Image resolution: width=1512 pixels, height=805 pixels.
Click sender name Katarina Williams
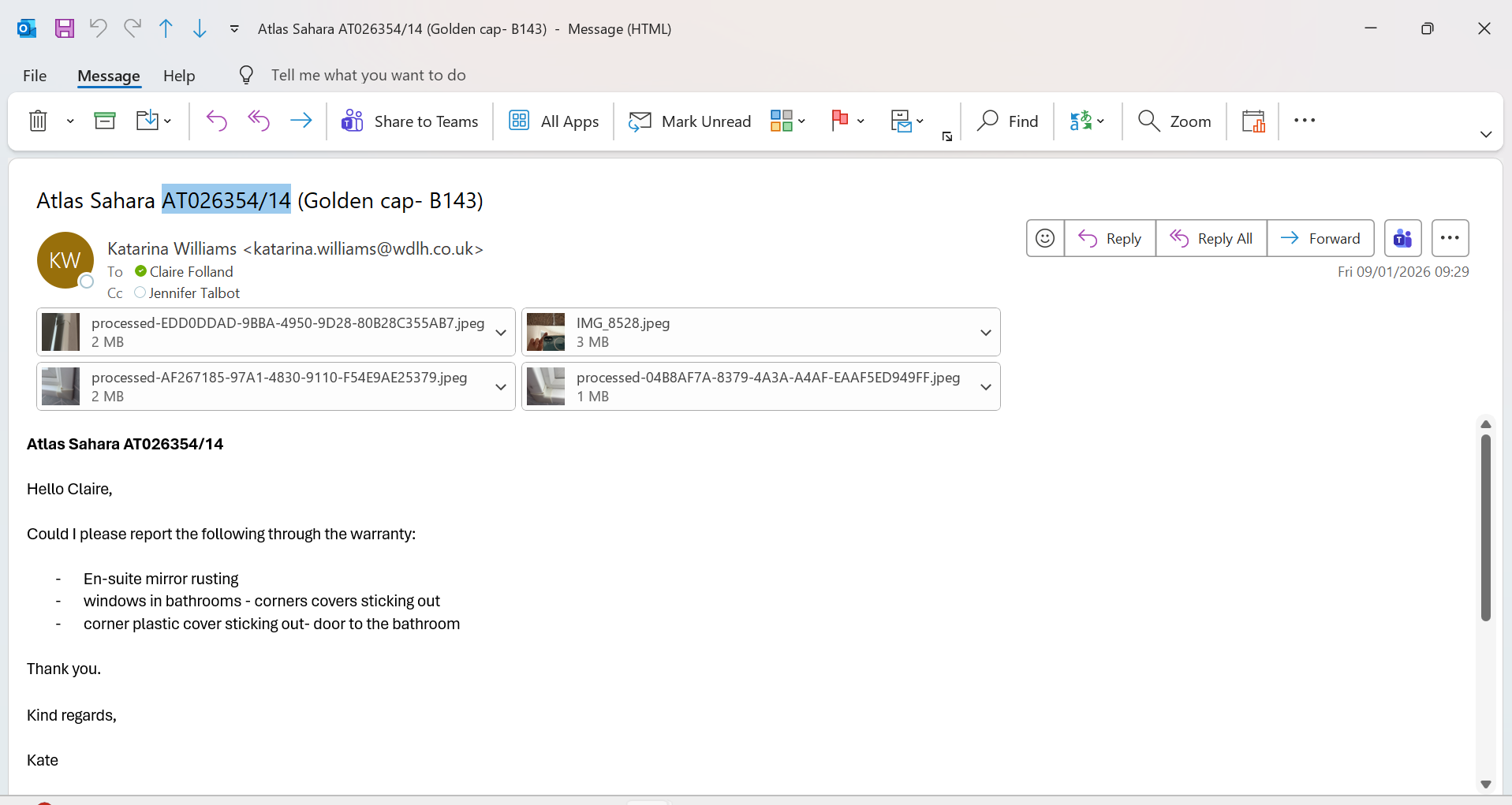[172, 249]
